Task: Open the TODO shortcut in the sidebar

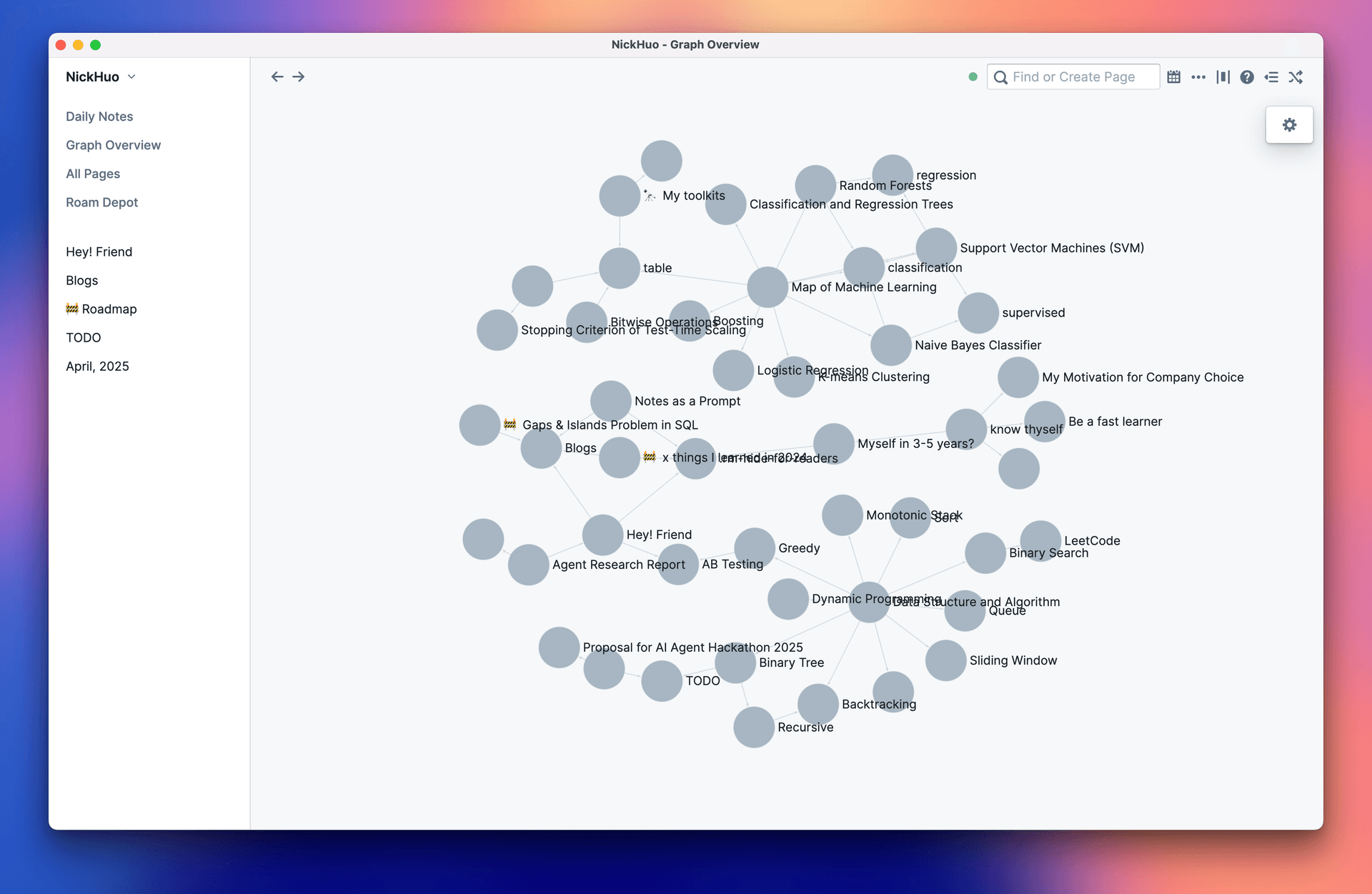Action: pos(84,337)
